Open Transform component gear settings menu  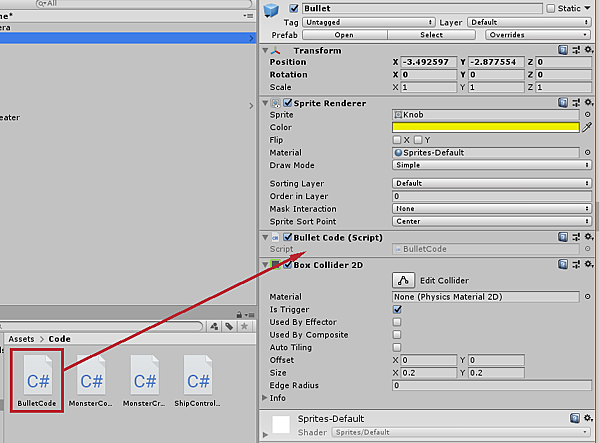[589, 50]
